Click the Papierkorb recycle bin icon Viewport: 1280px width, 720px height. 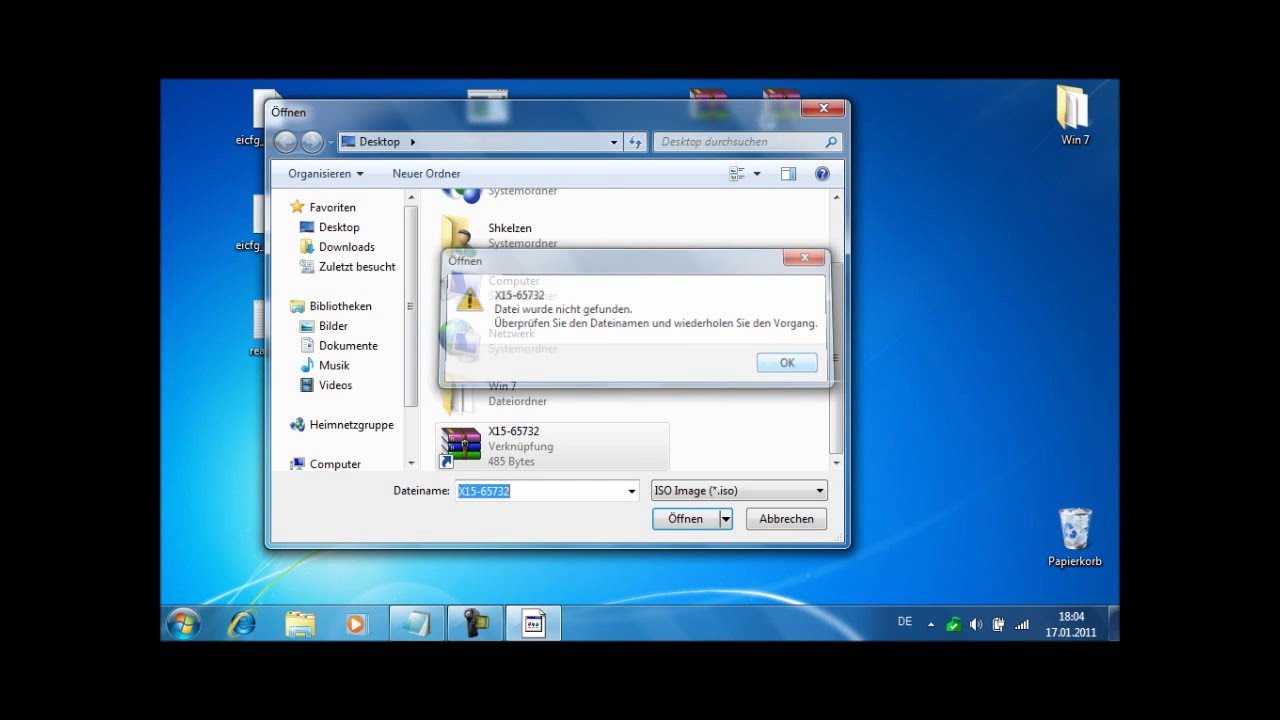(x=1075, y=538)
